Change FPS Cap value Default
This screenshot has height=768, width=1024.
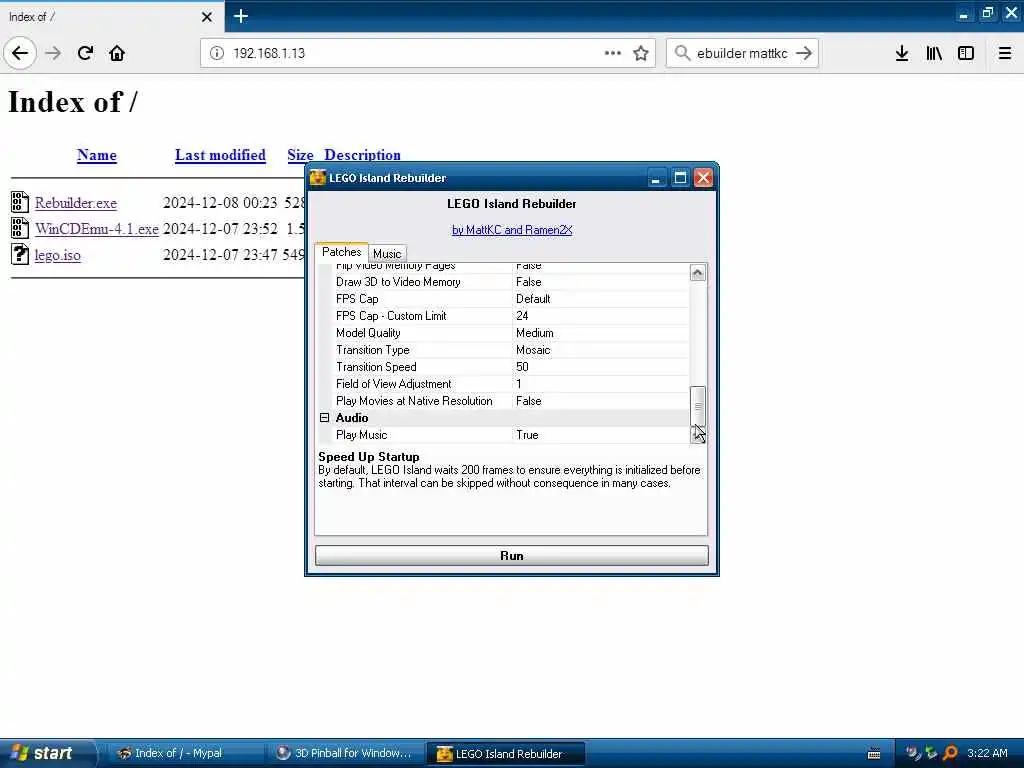tap(601, 298)
